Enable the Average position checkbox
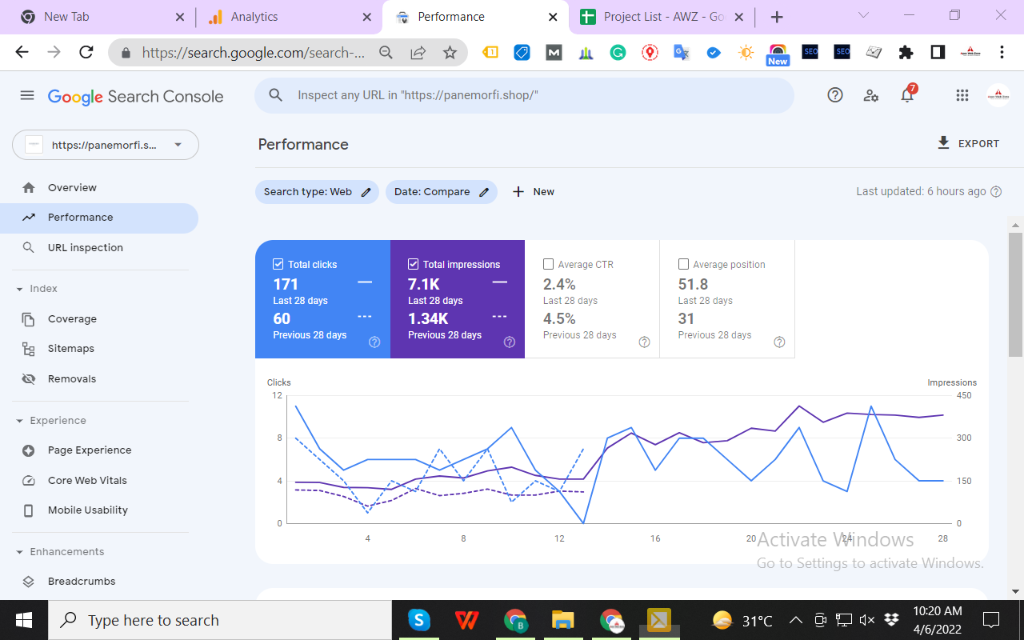1024x640 pixels. 684,264
